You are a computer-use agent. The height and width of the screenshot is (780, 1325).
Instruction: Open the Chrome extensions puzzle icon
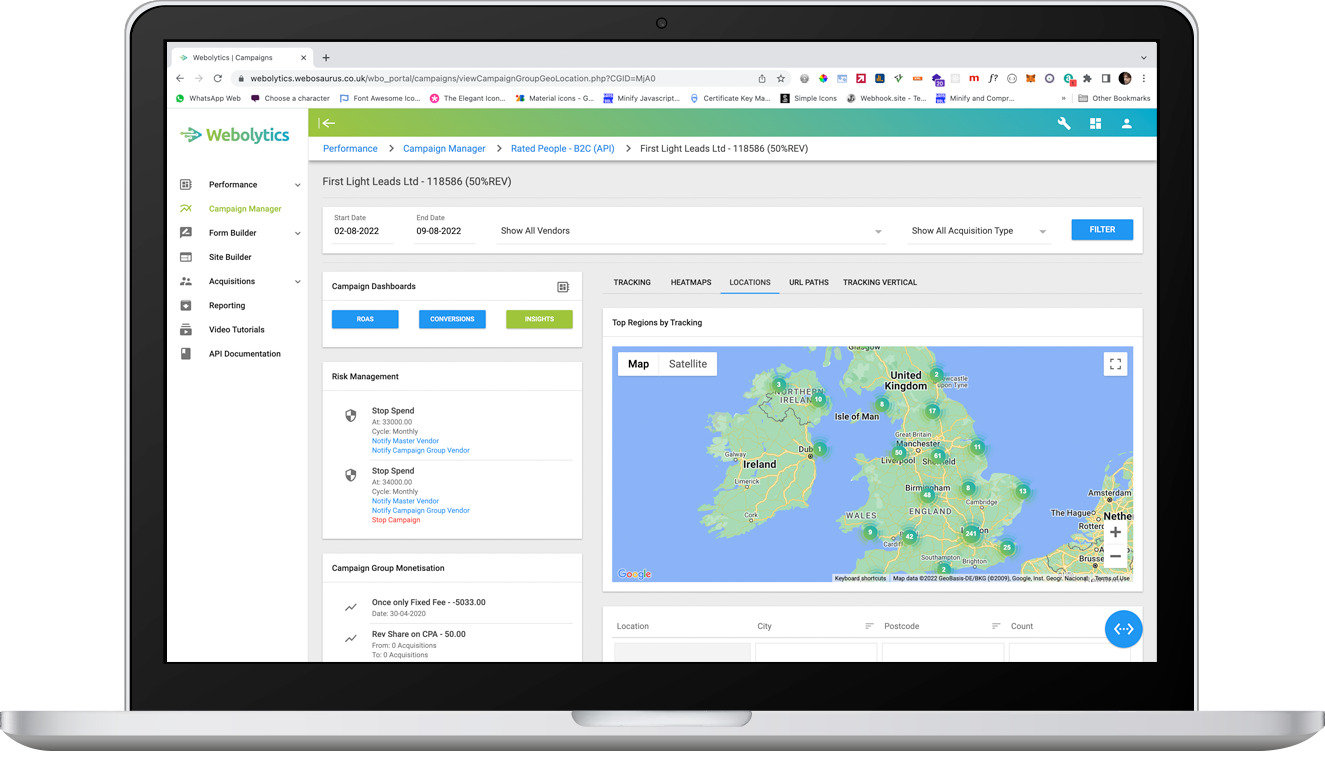[x=1087, y=78]
